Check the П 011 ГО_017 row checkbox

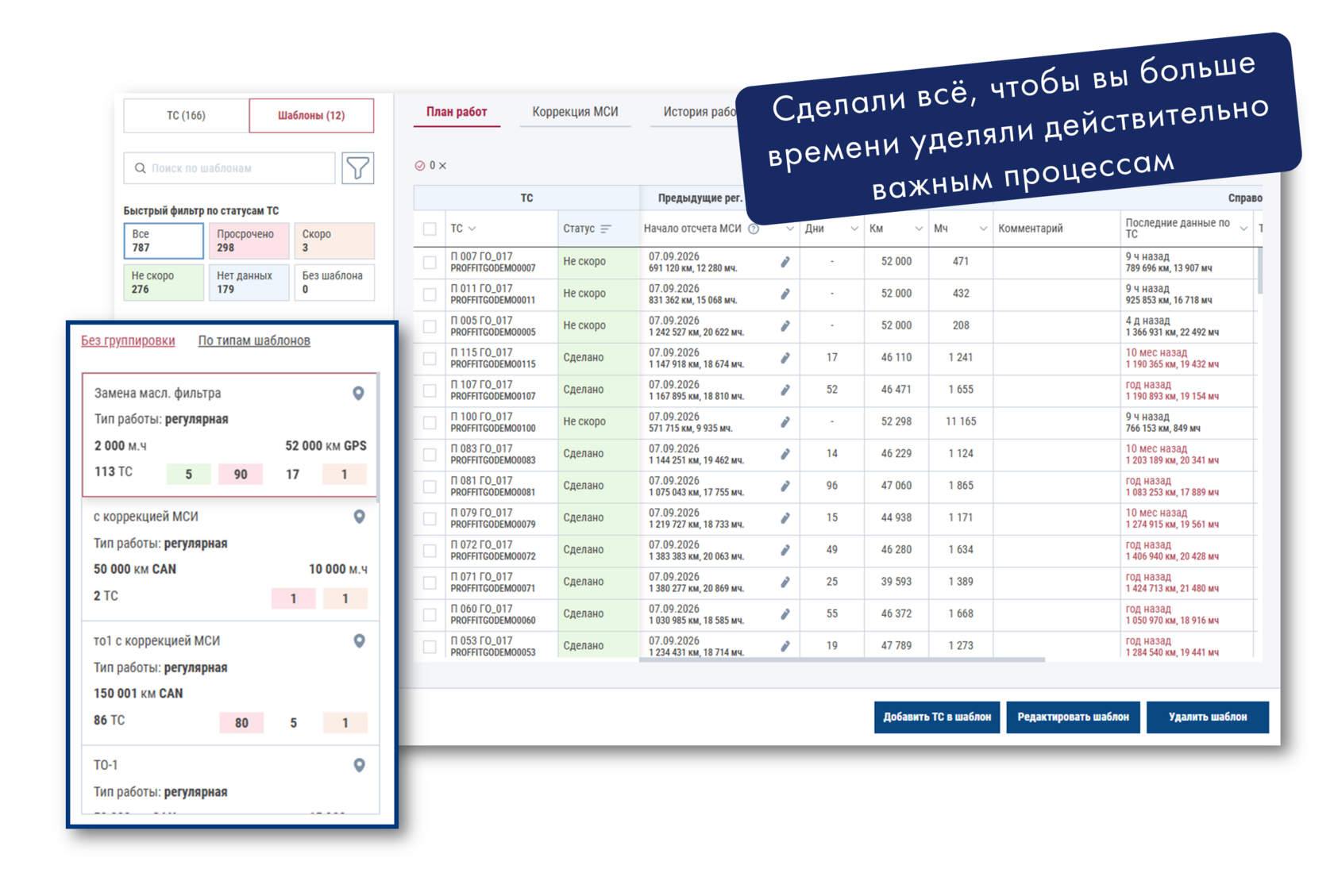coord(430,294)
